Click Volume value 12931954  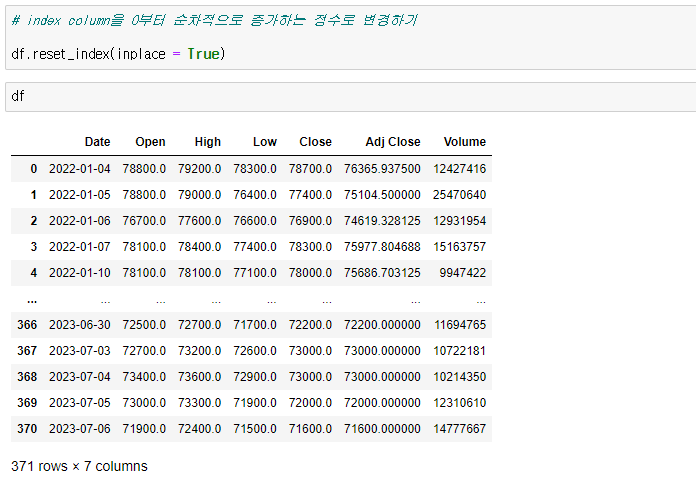pyautogui.click(x=459, y=221)
